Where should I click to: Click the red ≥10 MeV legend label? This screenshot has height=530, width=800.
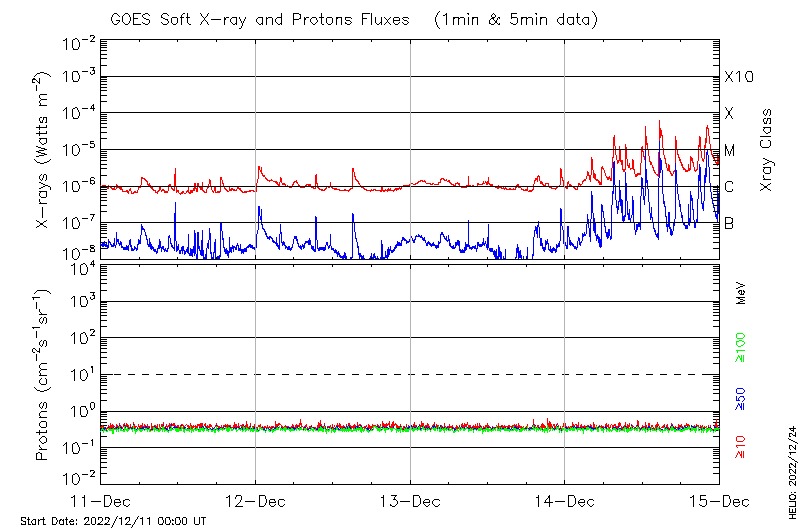tap(741, 446)
